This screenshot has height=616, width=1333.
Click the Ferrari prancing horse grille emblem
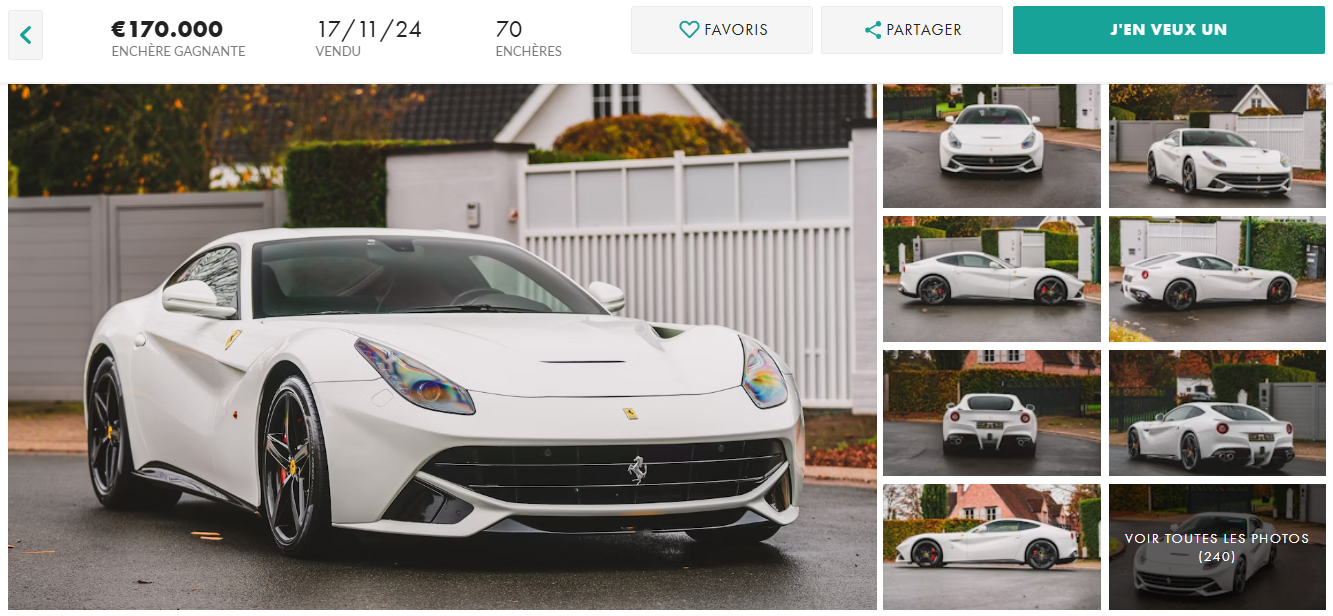pos(636,469)
